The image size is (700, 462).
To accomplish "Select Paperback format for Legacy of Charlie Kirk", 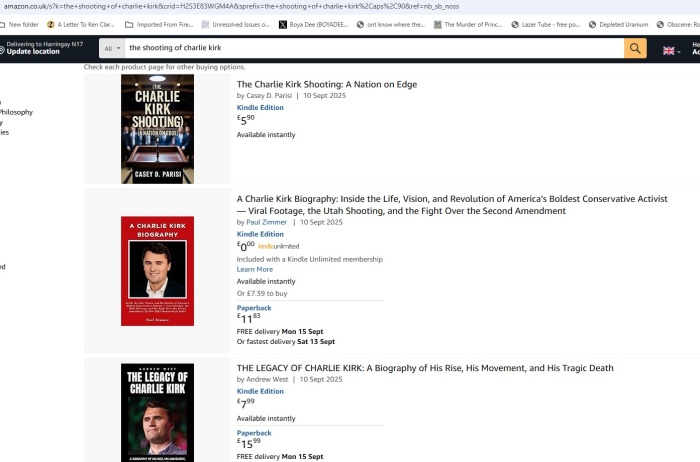I will click(x=254, y=433).
